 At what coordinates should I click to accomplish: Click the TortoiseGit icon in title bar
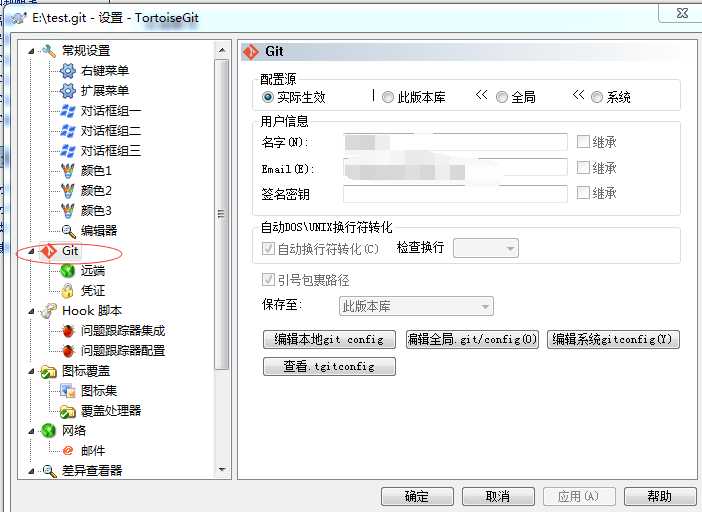[18, 18]
